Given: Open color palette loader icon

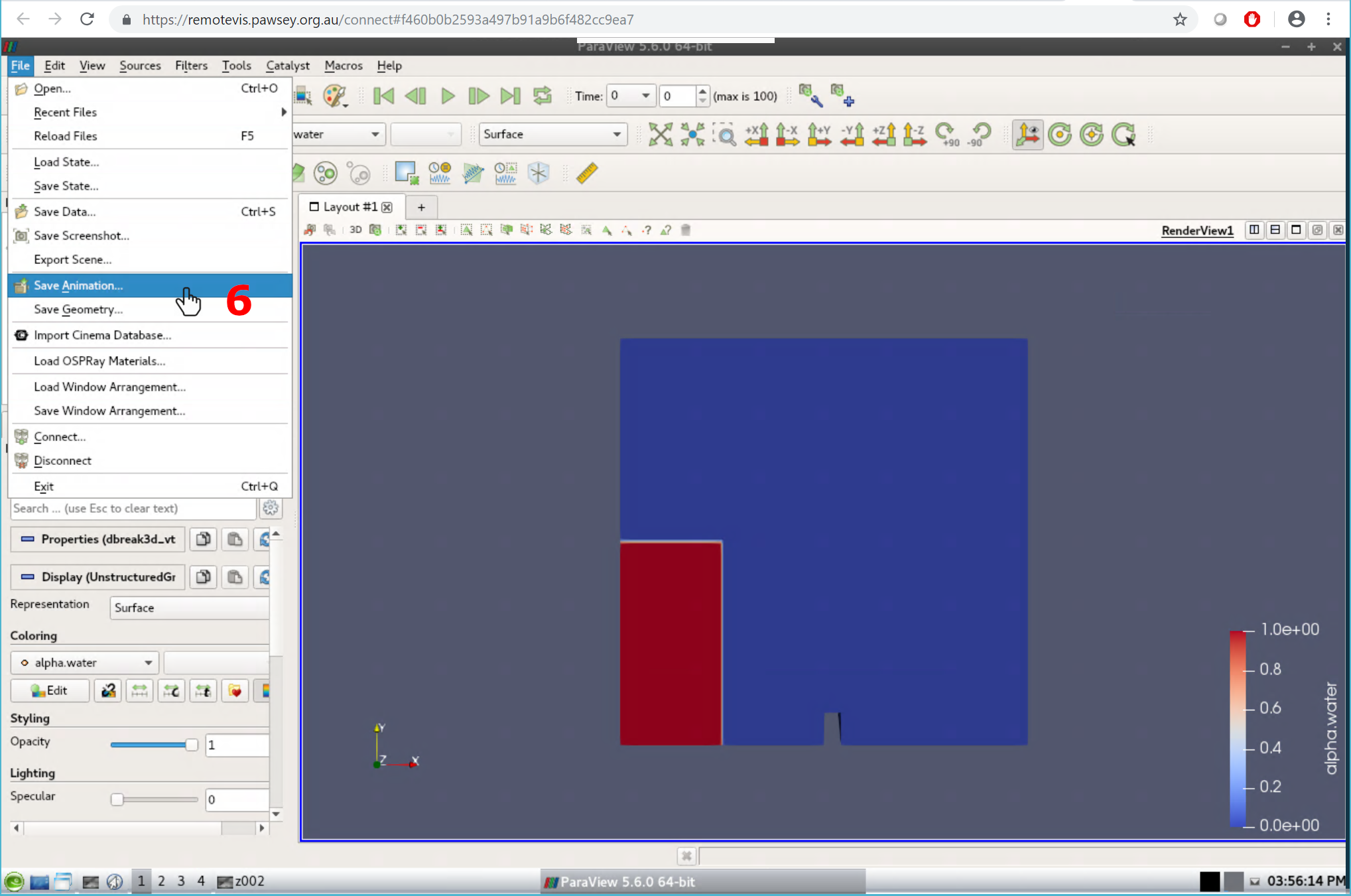Looking at the screenshot, I should (x=336, y=96).
